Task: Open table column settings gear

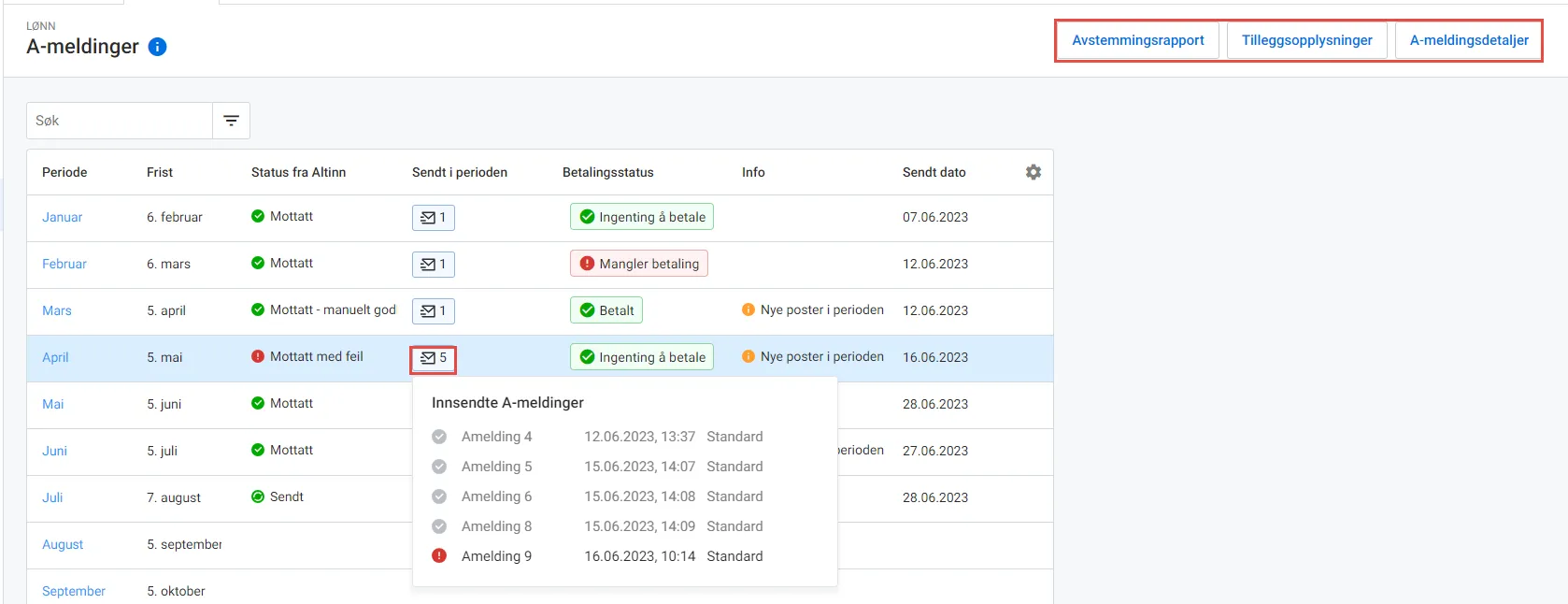Action: click(1033, 172)
